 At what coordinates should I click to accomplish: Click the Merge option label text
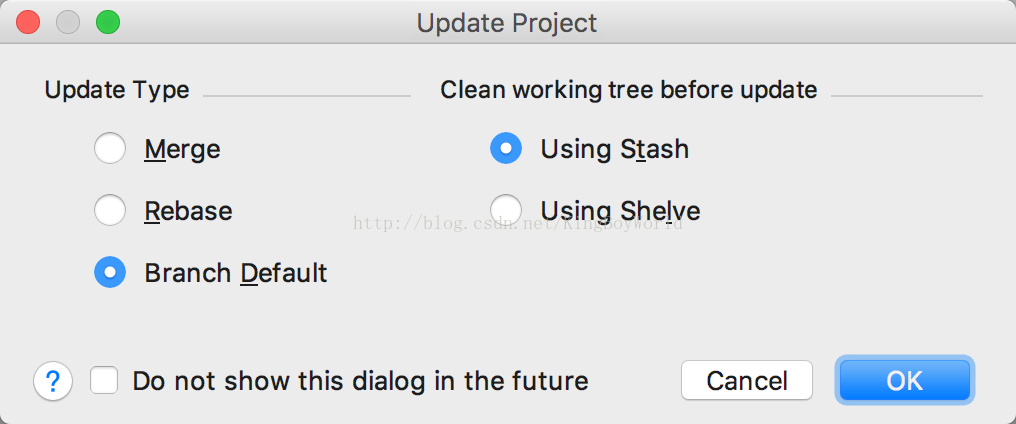(x=182, y=150)
